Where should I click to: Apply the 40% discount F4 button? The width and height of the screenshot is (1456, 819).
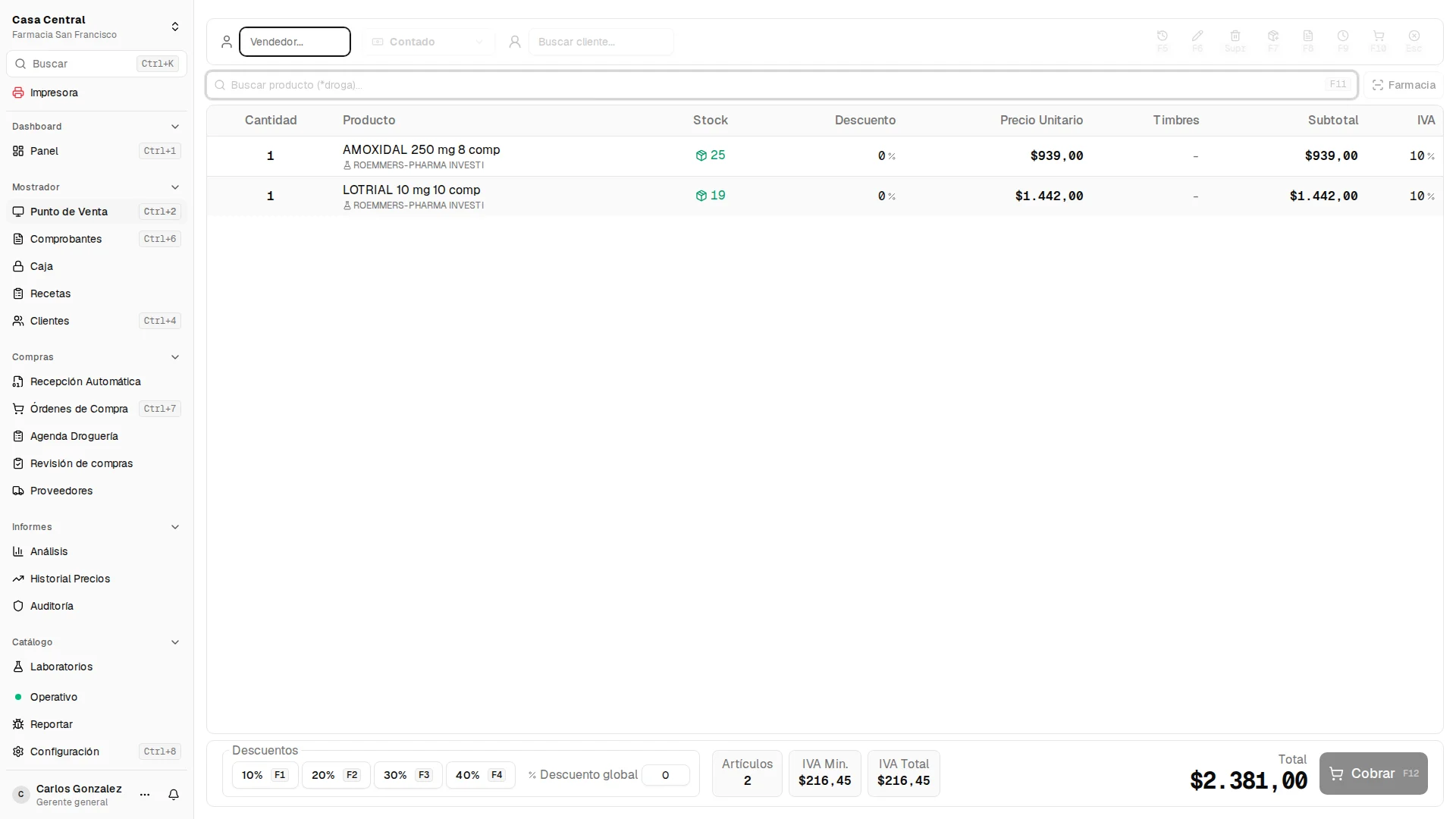(481, 775)
